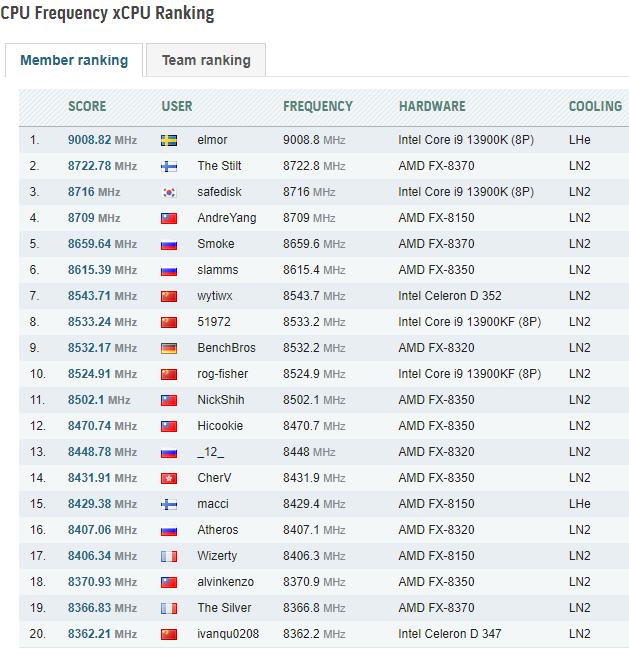The height and width of the screenshot is (655, 629).
Task: Click the Taiwan flag beside AndreYang
Action: pos(169,218)
